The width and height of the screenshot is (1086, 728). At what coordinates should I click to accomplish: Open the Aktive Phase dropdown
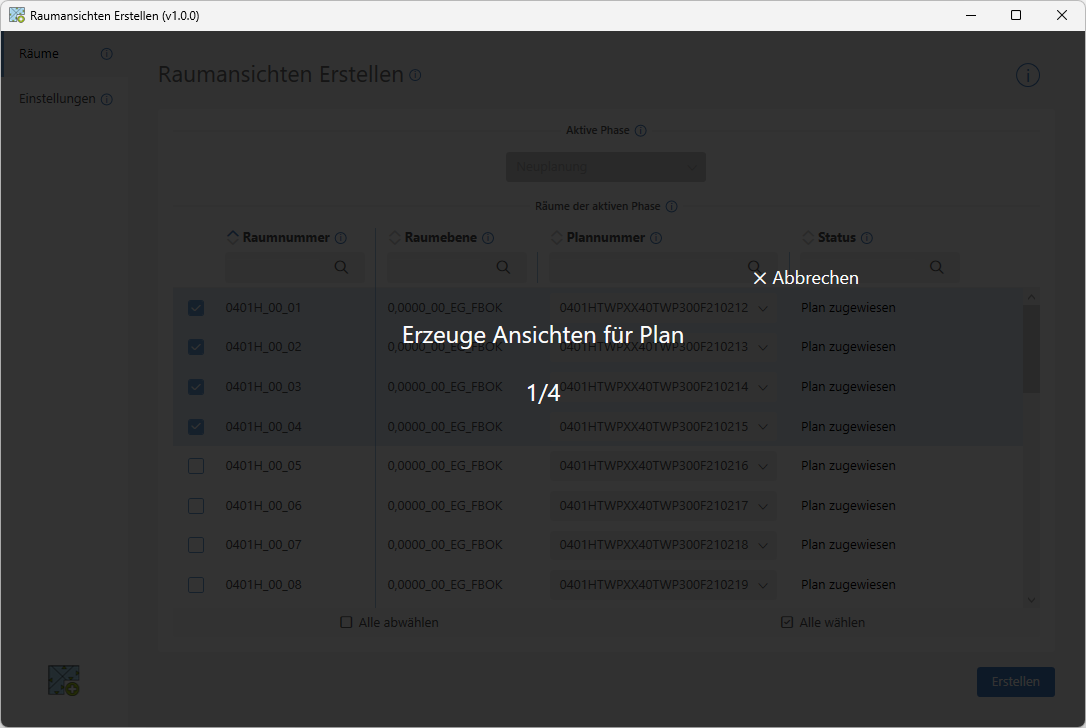606,167
